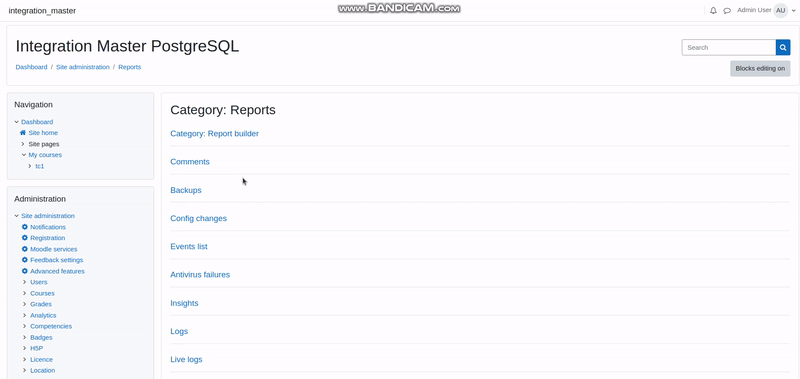Viewport: 800px width, 379px height.
Task: Open the Insights report
Action: click(x=184, y=303)
